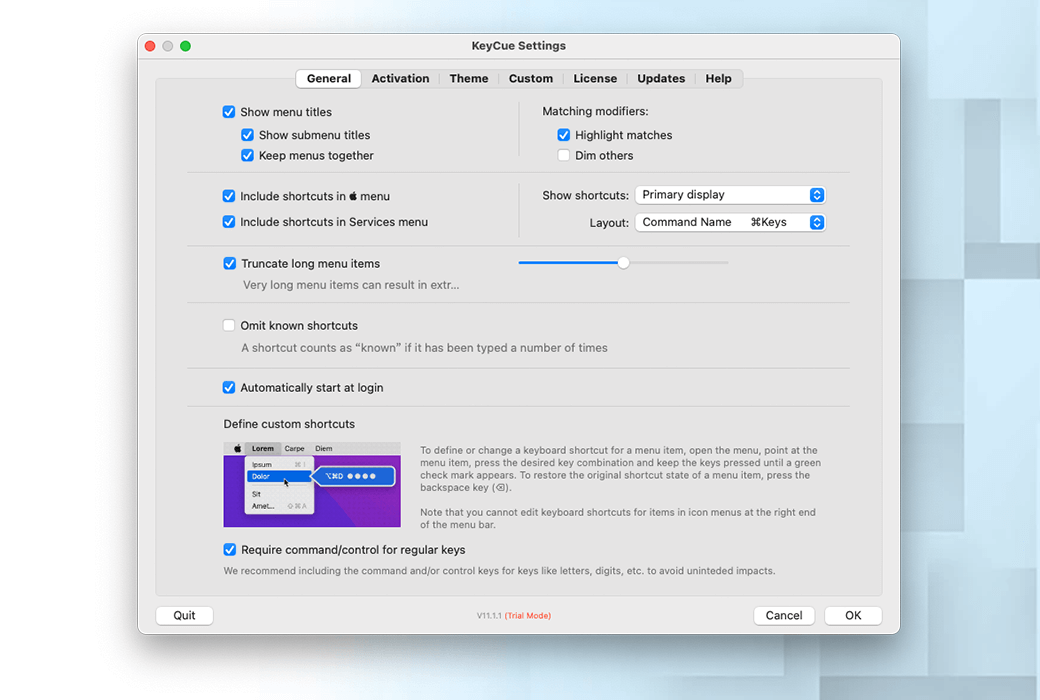
Task: Select the Custom tab
Action: tap(530, 78)
